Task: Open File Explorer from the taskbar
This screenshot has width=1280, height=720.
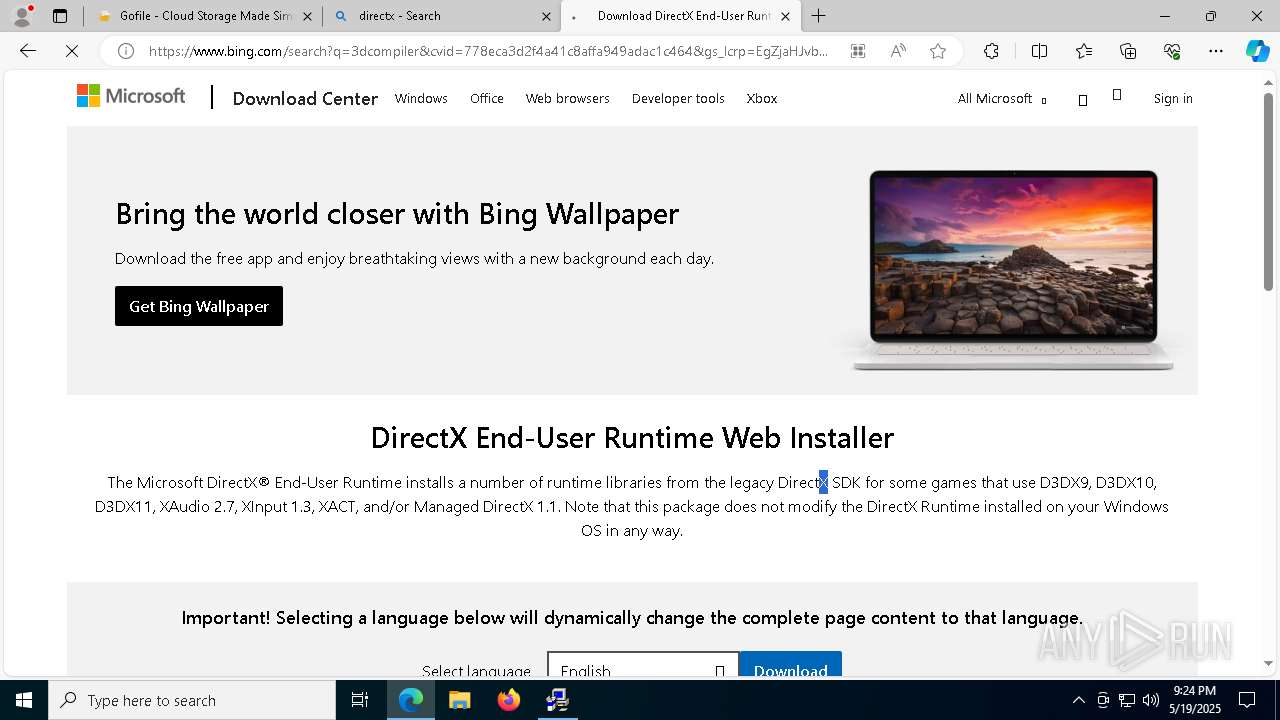Action: coord(460,700)
